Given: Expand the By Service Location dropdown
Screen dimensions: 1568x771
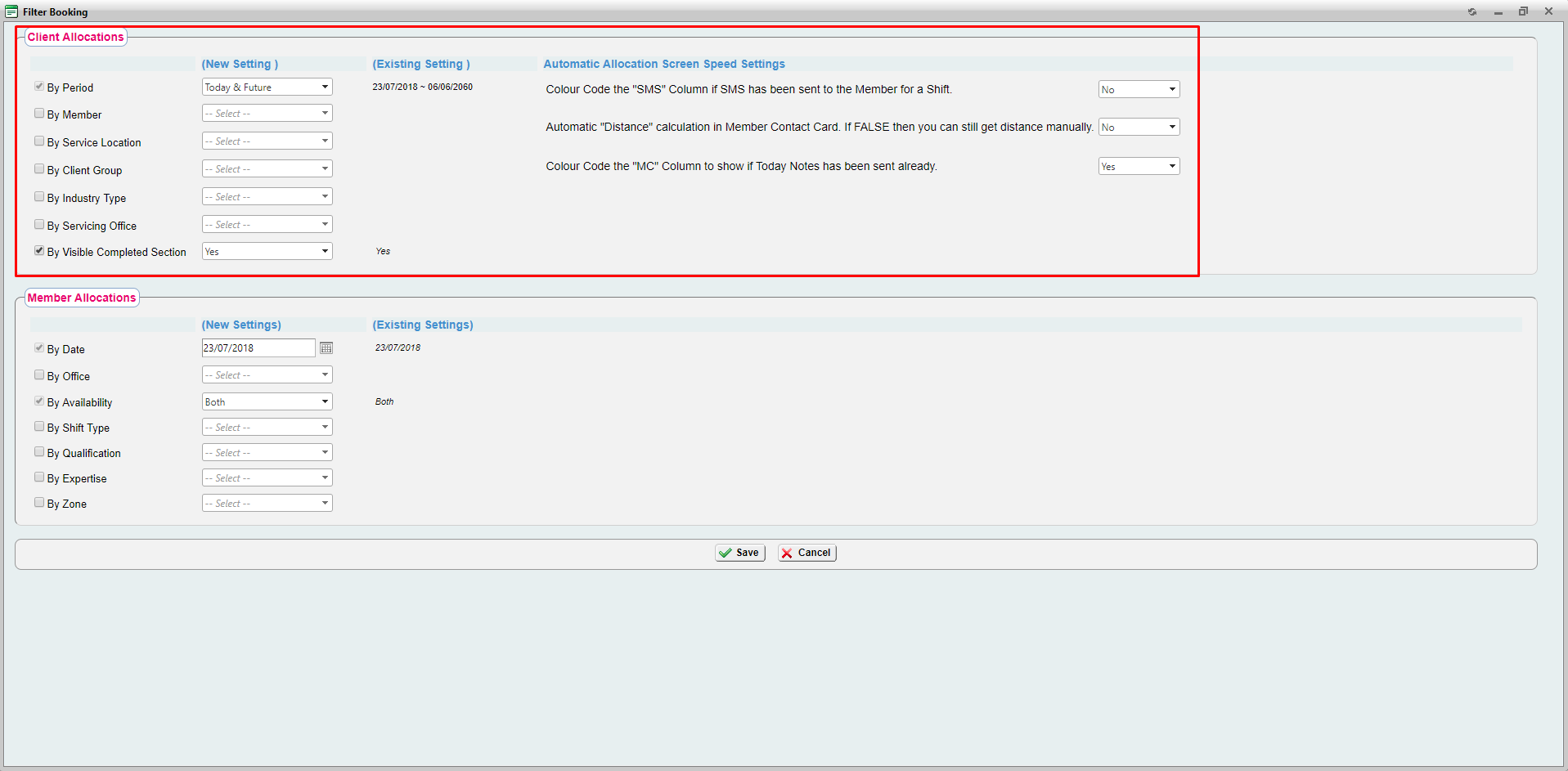Looking at the screenshot, I should pyautogui.click(x=267, y=141).
